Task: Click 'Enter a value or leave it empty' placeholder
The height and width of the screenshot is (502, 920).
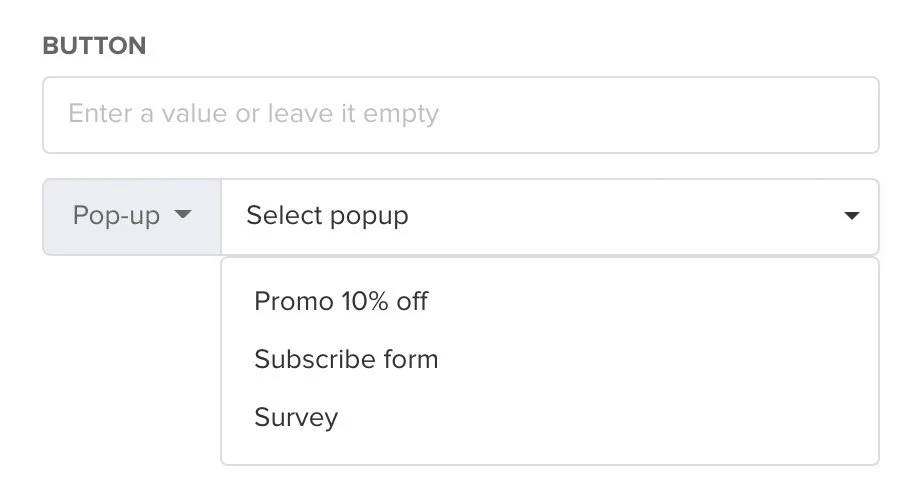Action: pyautogui.click(x=253, y=114)
